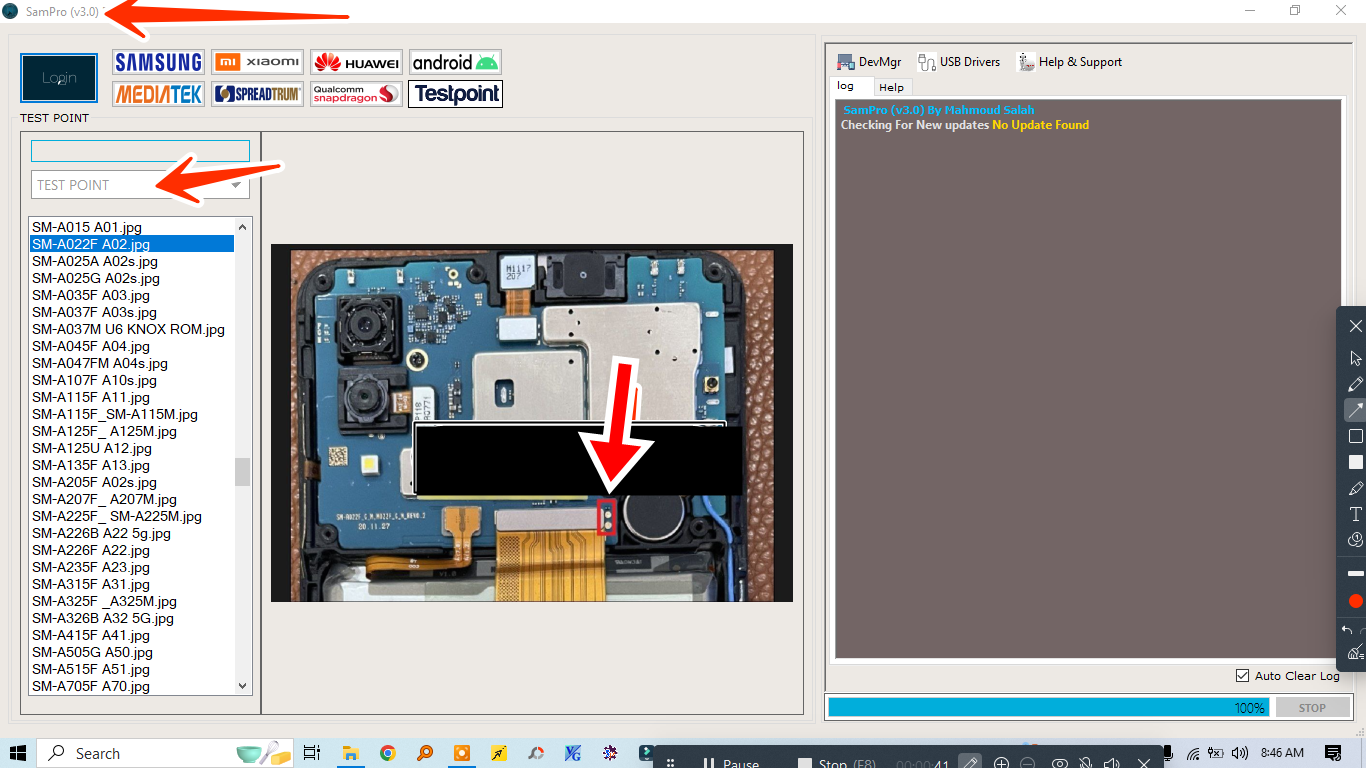Image resolution: width=1366 pixels, height=768 pixels.
Task: Close the annotation toolbar with X
Action: click(1355, 326)
